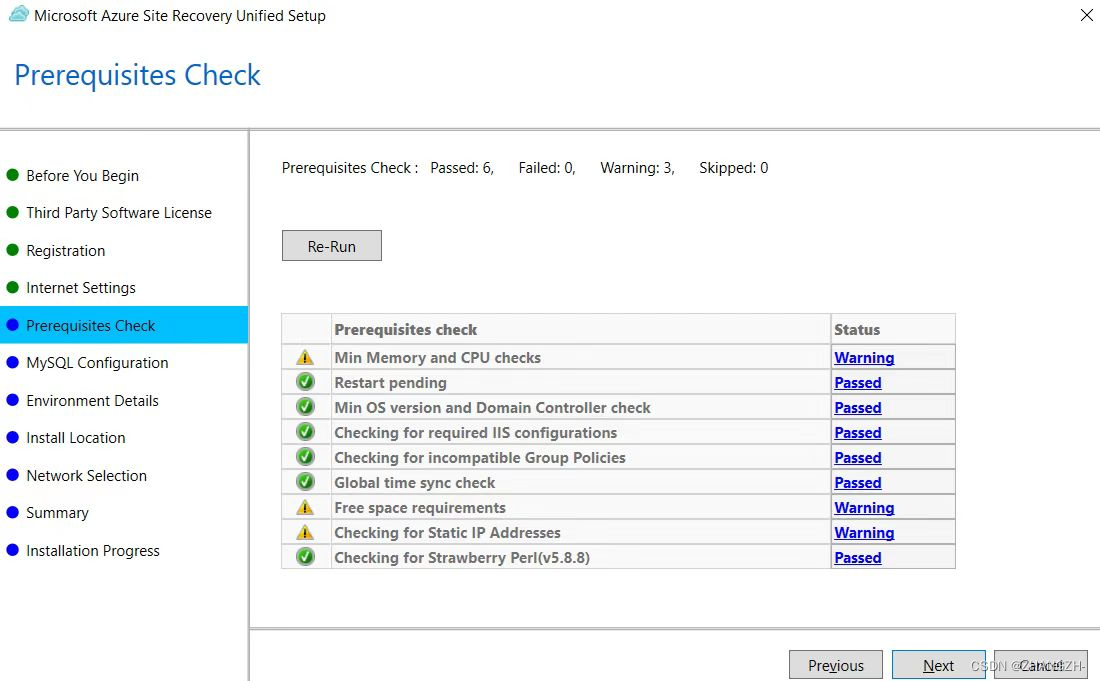Image resolution: width=1100 pixels, height=681 pixels.
Task: Click blue dot next to Summary
Action: [13, 512]
